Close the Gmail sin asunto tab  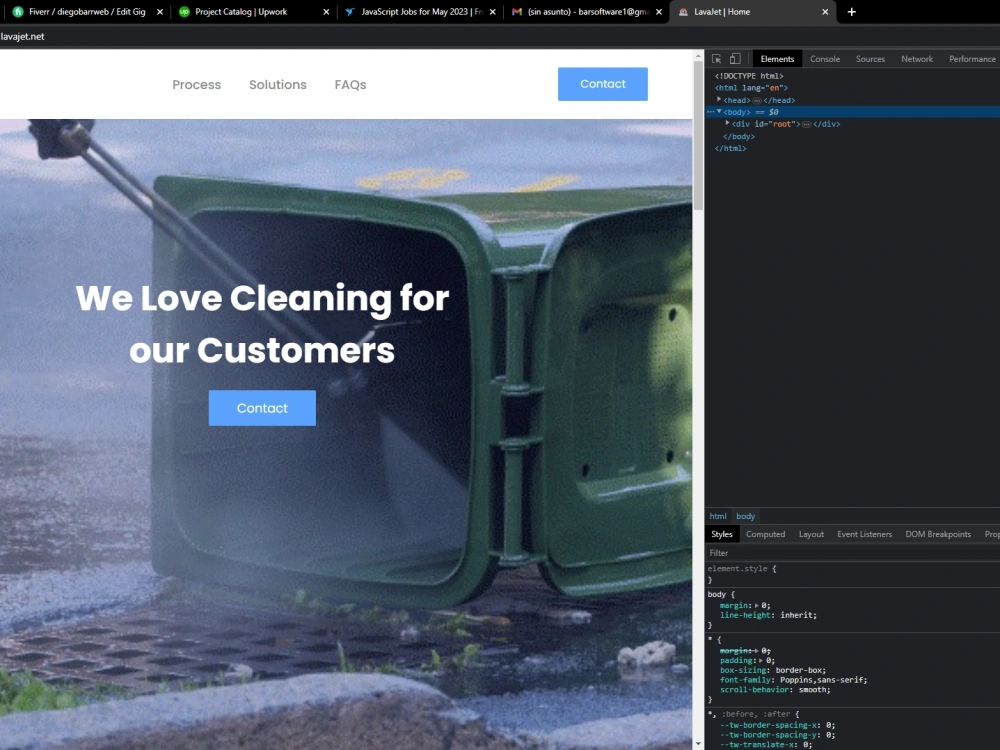tap(659, 11)
